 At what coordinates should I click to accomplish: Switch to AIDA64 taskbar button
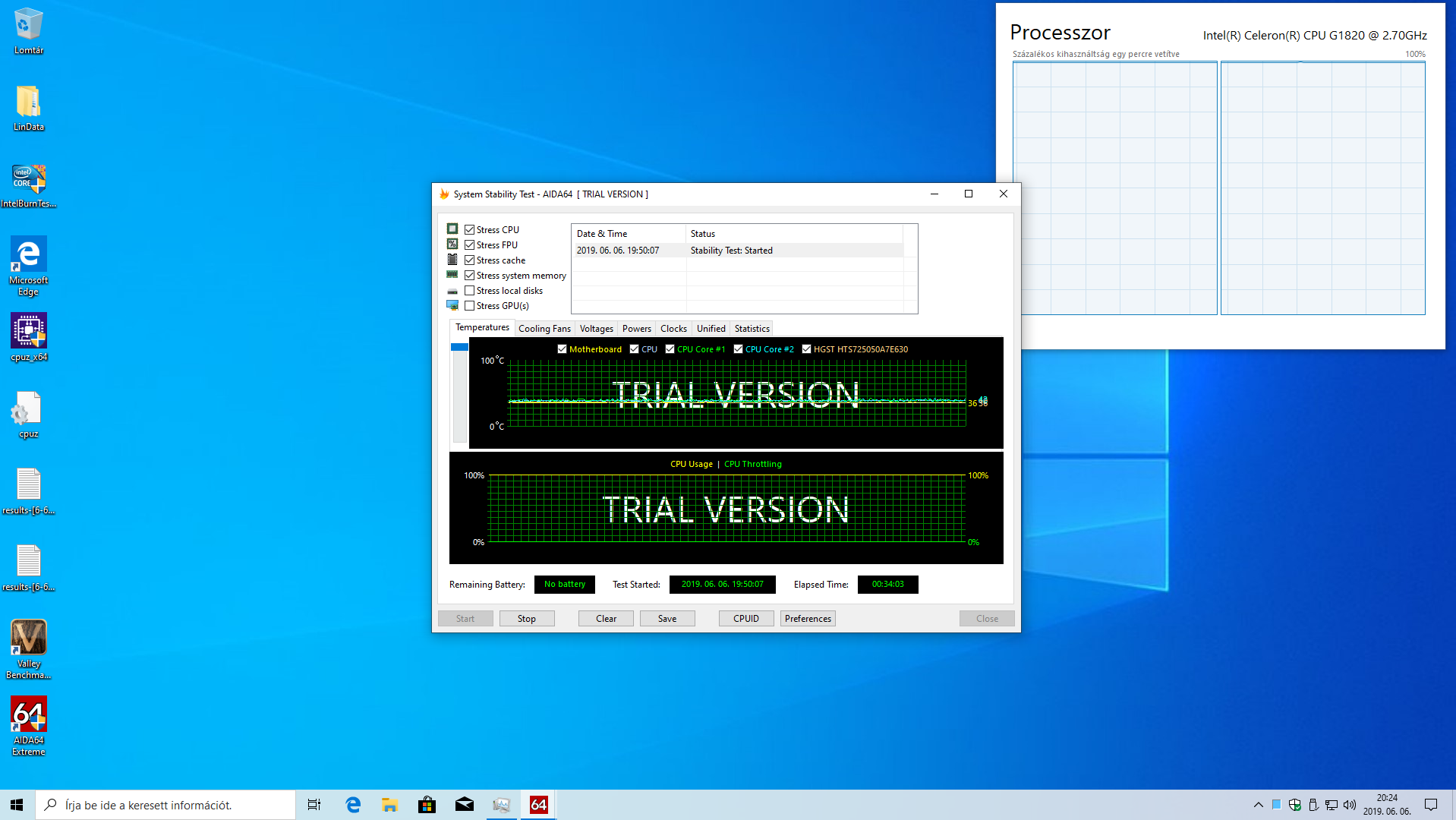pyautogui.click(x=539, y=805)
